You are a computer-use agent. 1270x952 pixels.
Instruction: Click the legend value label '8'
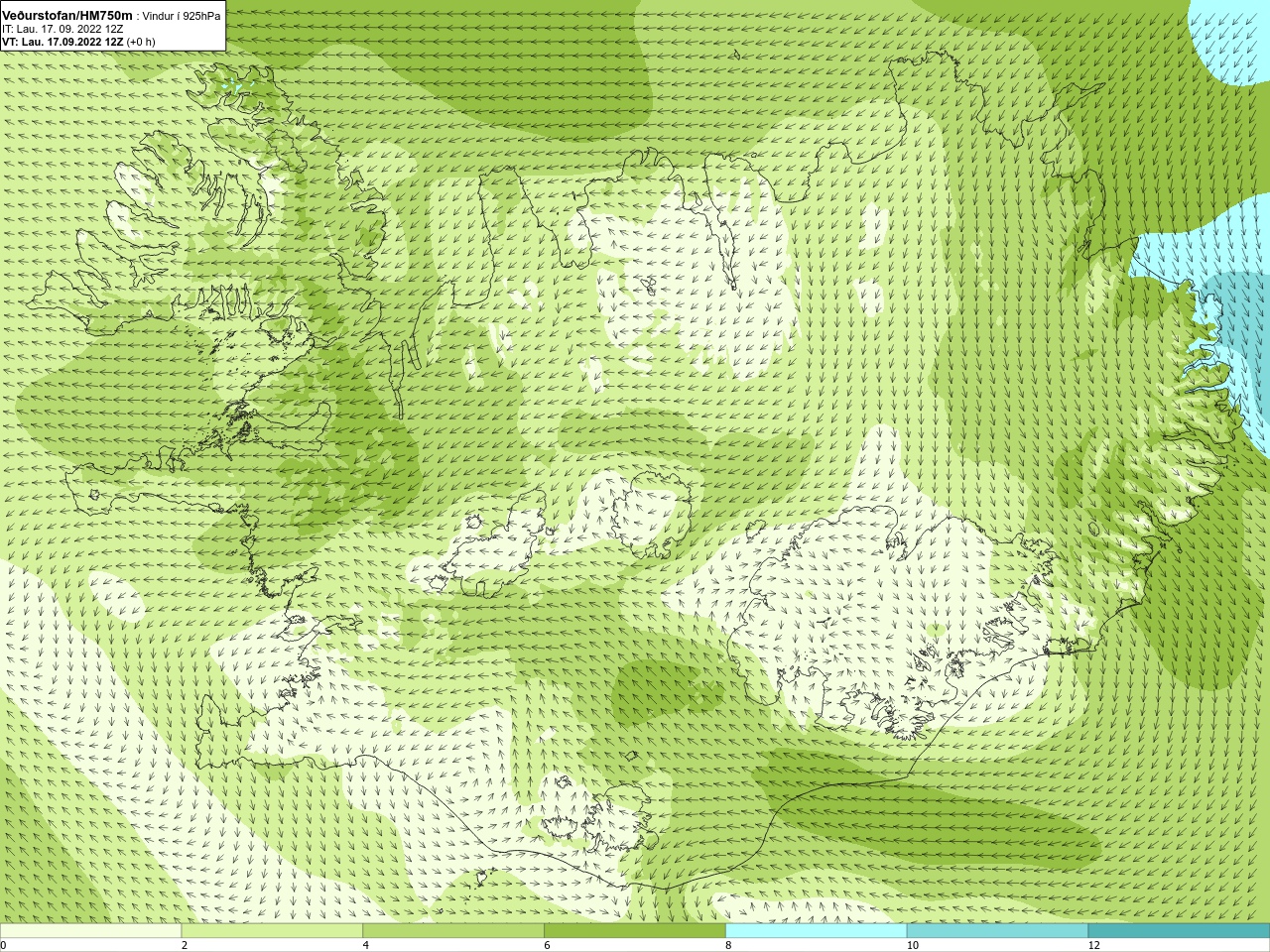(728, 945)
